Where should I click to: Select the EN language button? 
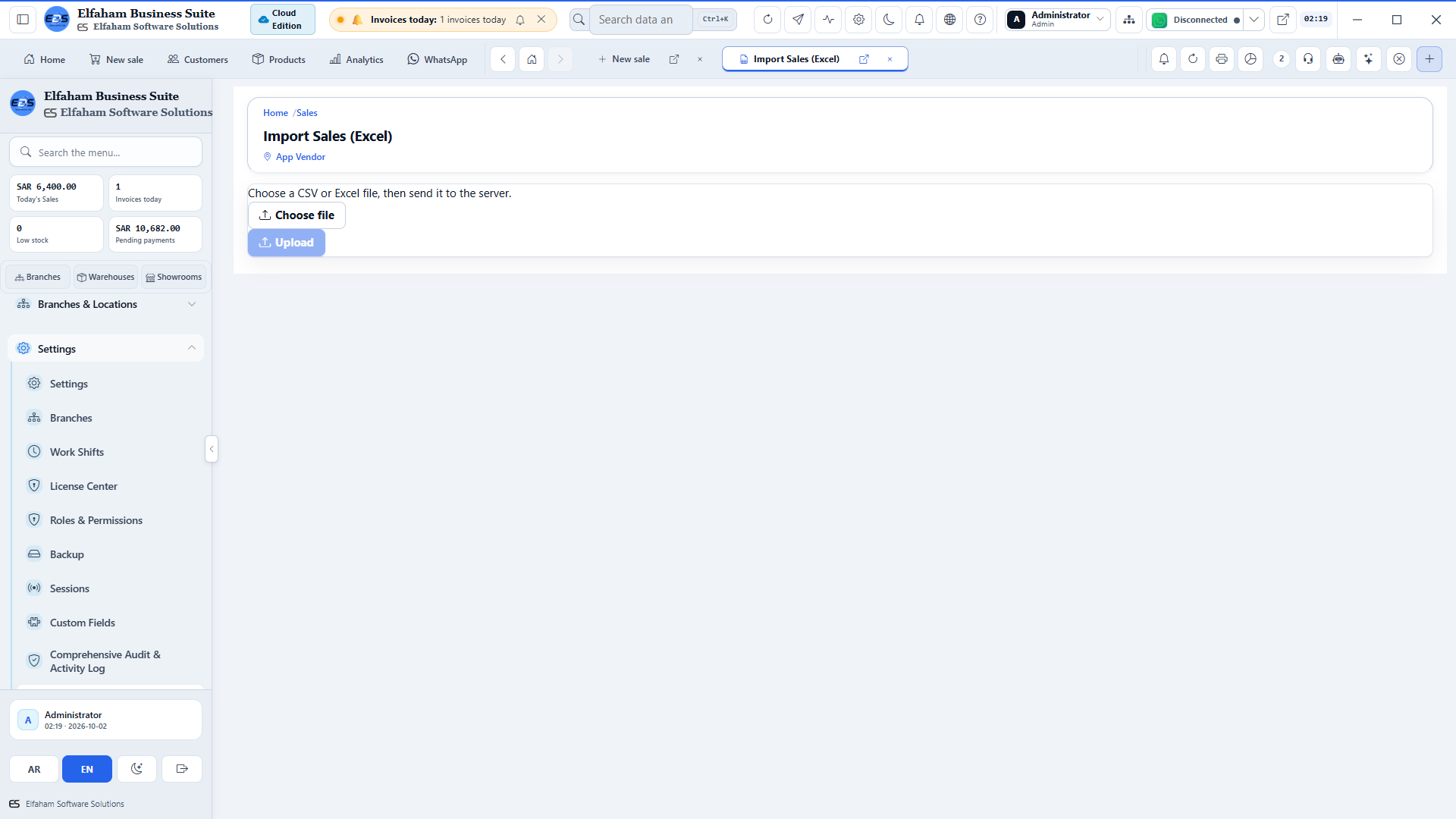[x=87, y=769]
